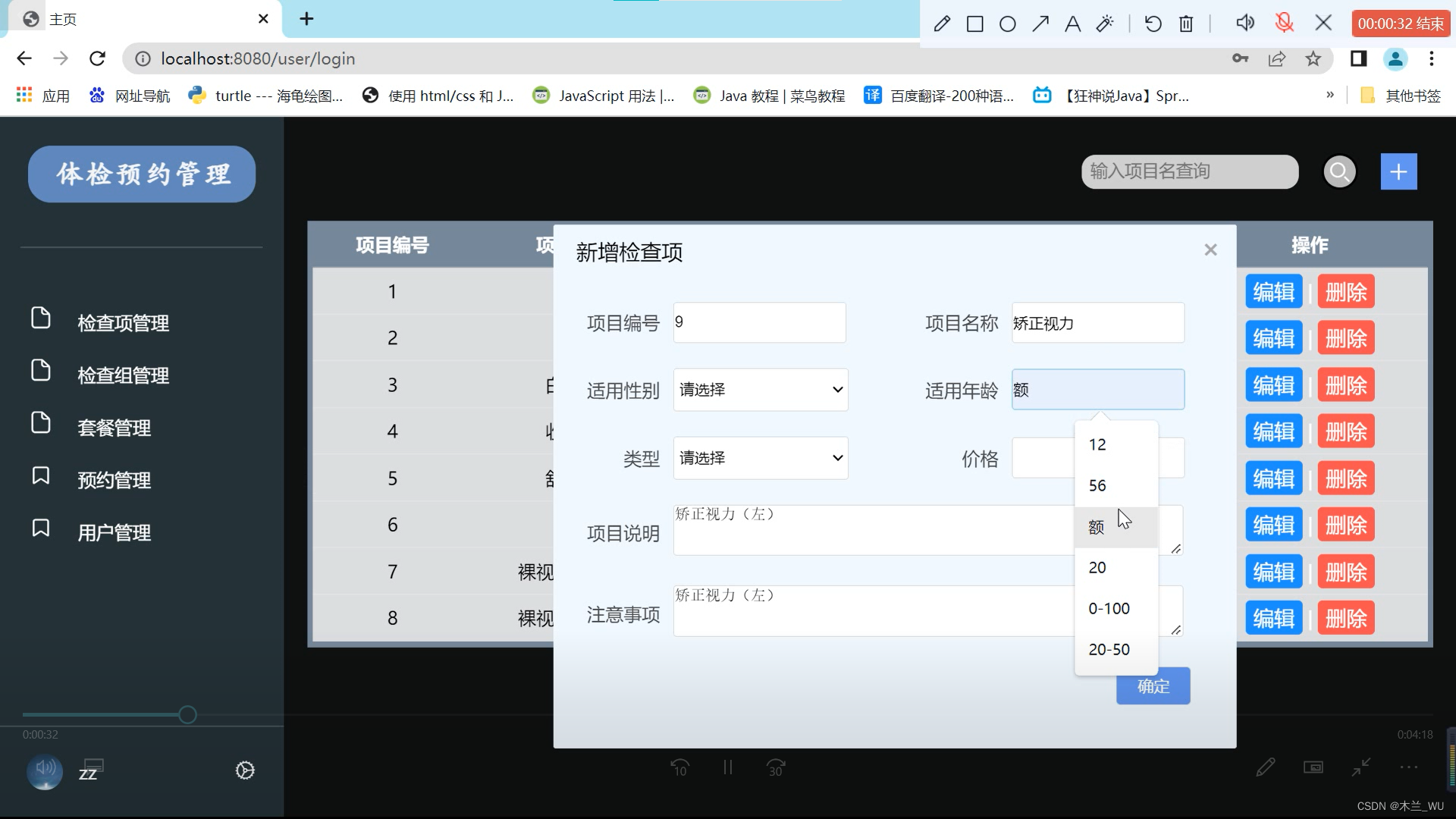The image size is (1456, 819).
Task: Click the 项目名称 input field
Action: [1097, 322]
